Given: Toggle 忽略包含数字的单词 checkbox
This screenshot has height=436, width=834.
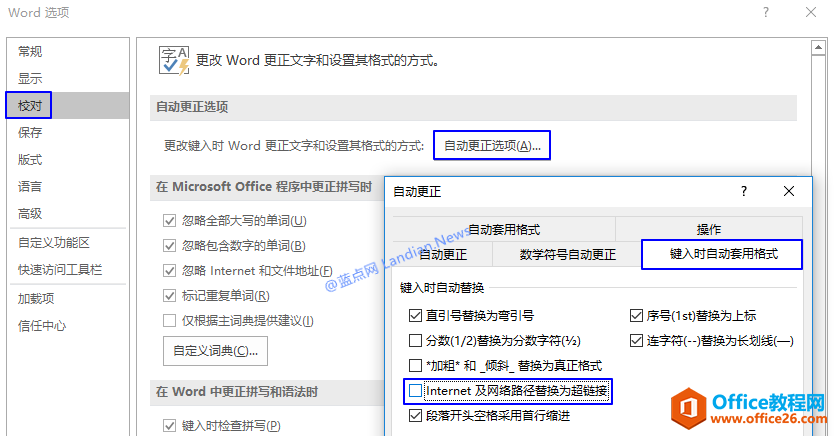Looking at the screenshot, I should coord(169,246).
